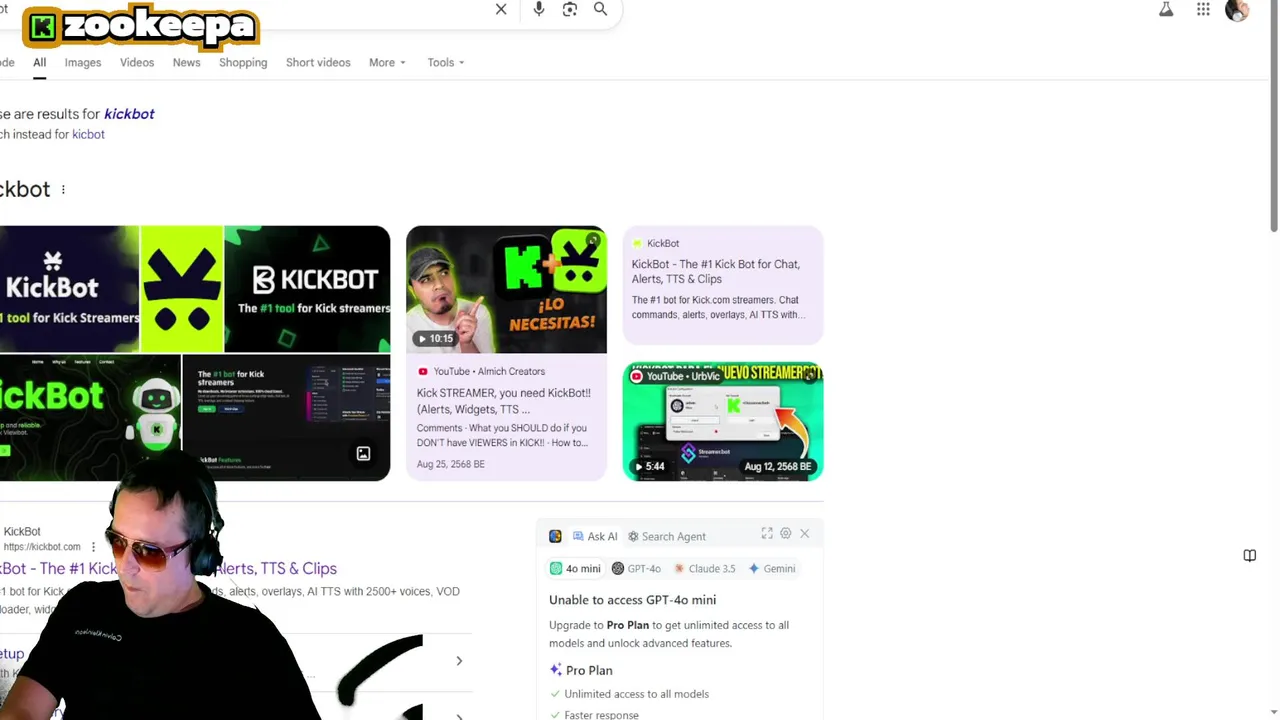Switch to the Shopping tab
The width and height of the screenshot is (1280, 720).
coord(243,62)
